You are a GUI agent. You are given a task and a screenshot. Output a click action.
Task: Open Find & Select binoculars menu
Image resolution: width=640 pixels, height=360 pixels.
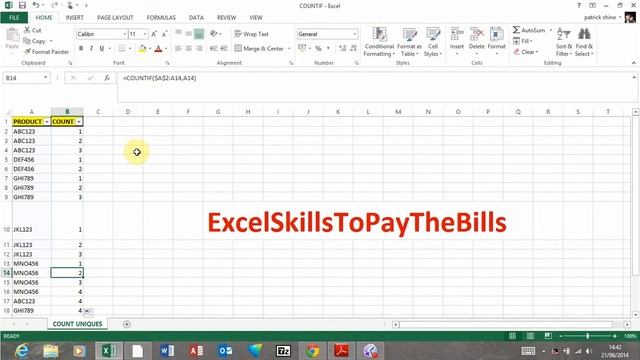(x=584, y=42)
